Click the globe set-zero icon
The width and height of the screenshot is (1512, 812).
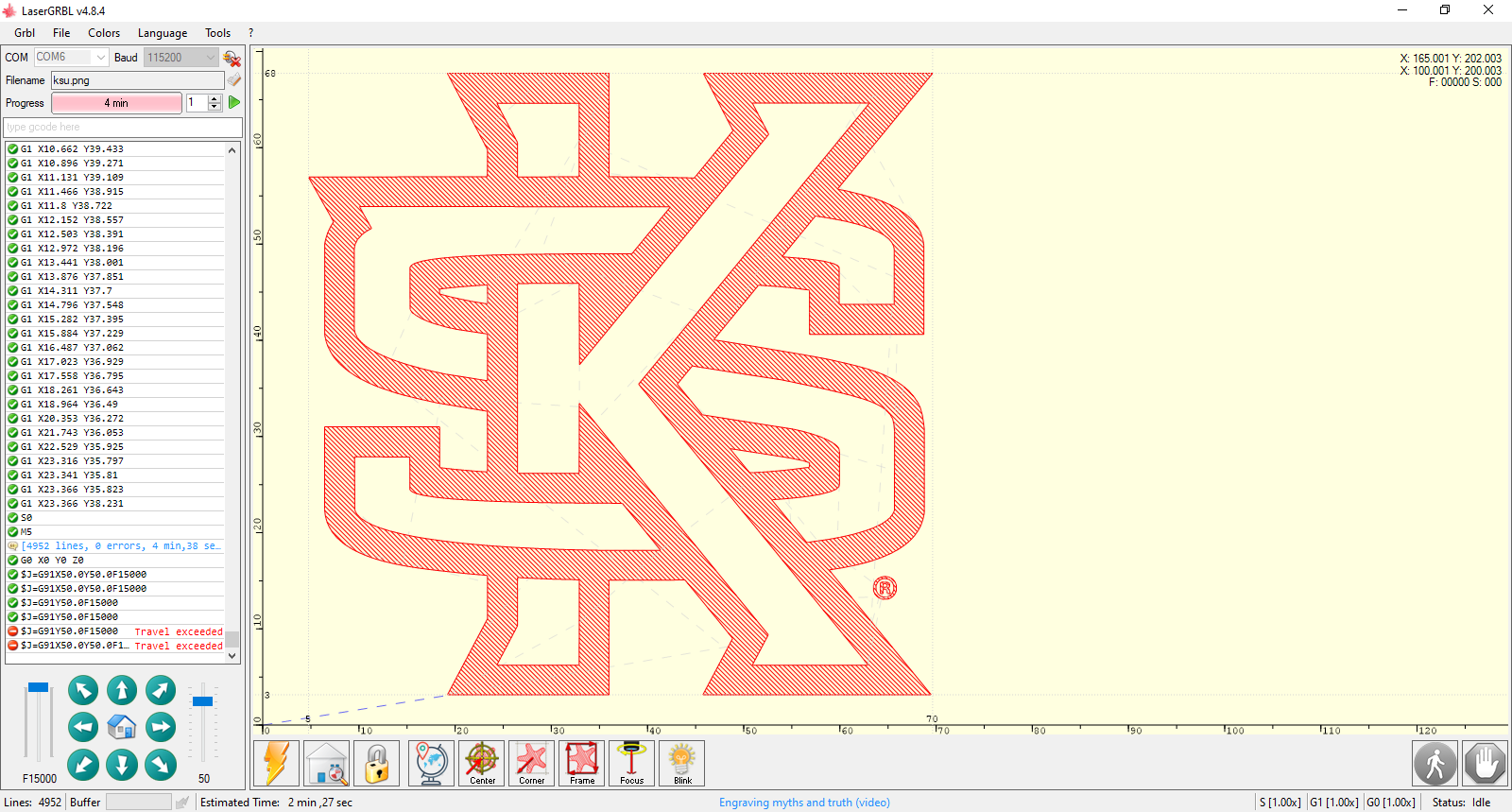pos(431,763)
